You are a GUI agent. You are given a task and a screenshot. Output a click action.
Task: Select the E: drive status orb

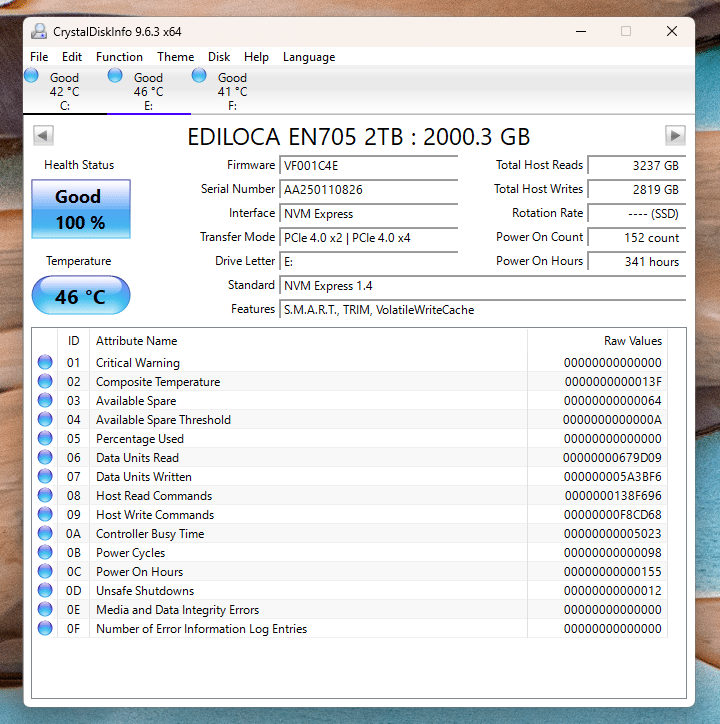pyautogui.click(x=115, y=75)
